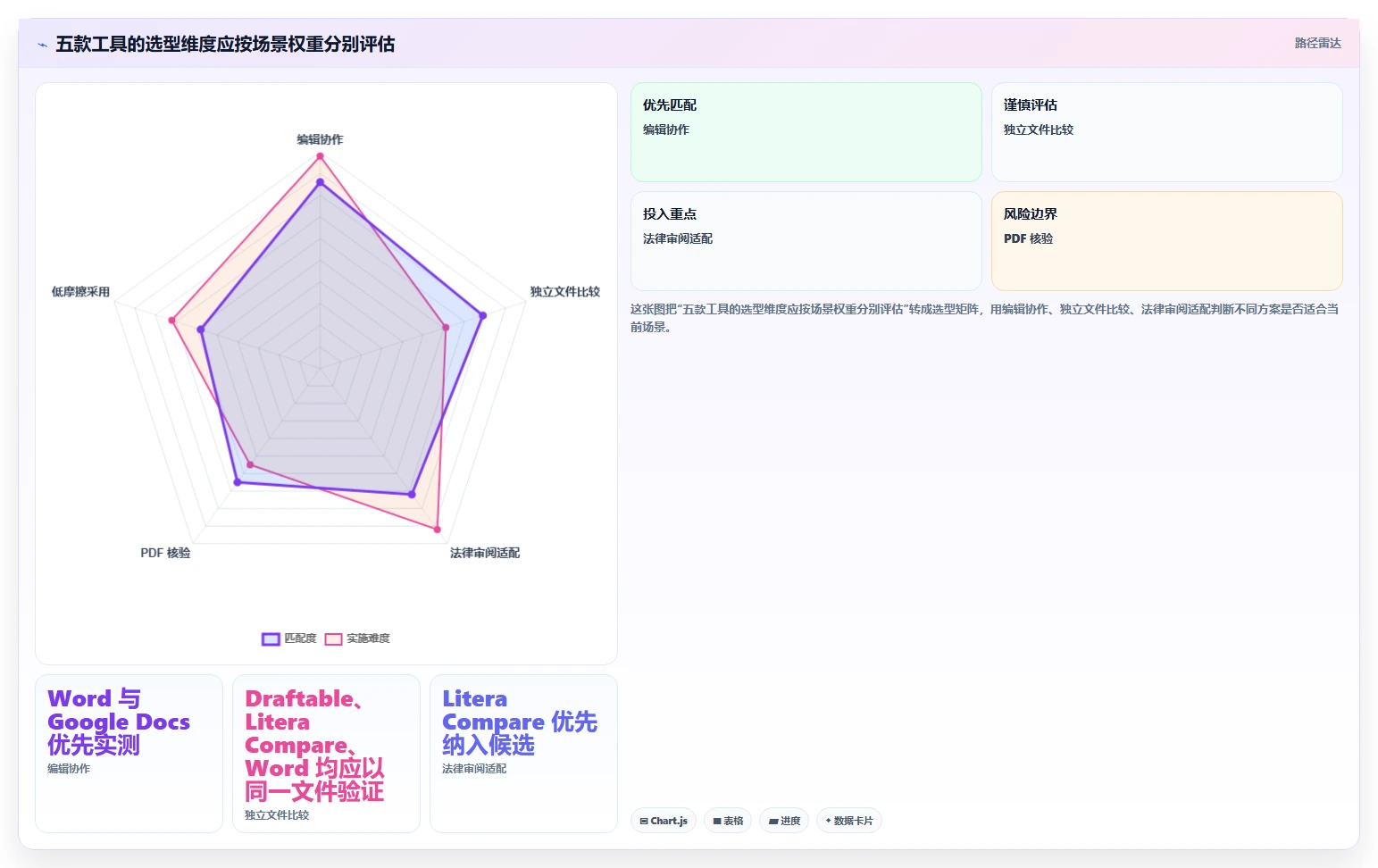Click the title icon before 五款工具
The width and height of the screenshot is (1378, 868).
pos(42,45)
